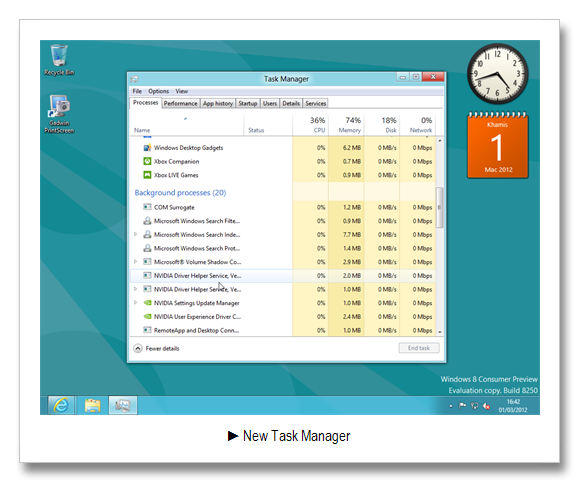Viewport: 580px width, 483px height.
Task: Switch to the App history tab
Action: tap(218, 104)
